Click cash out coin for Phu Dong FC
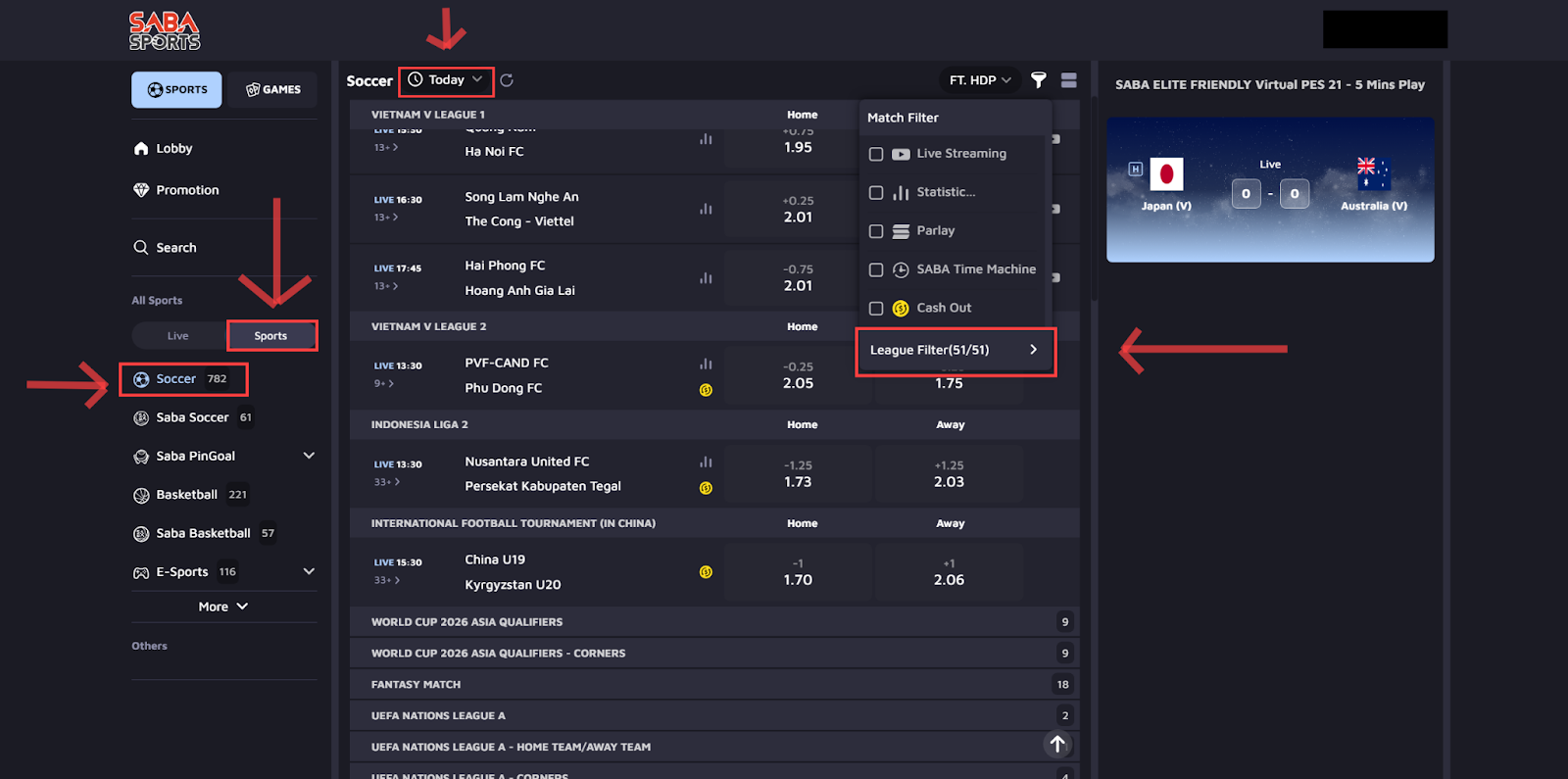This screenshot has width=1568, height=779. click(x=706, y=390)
